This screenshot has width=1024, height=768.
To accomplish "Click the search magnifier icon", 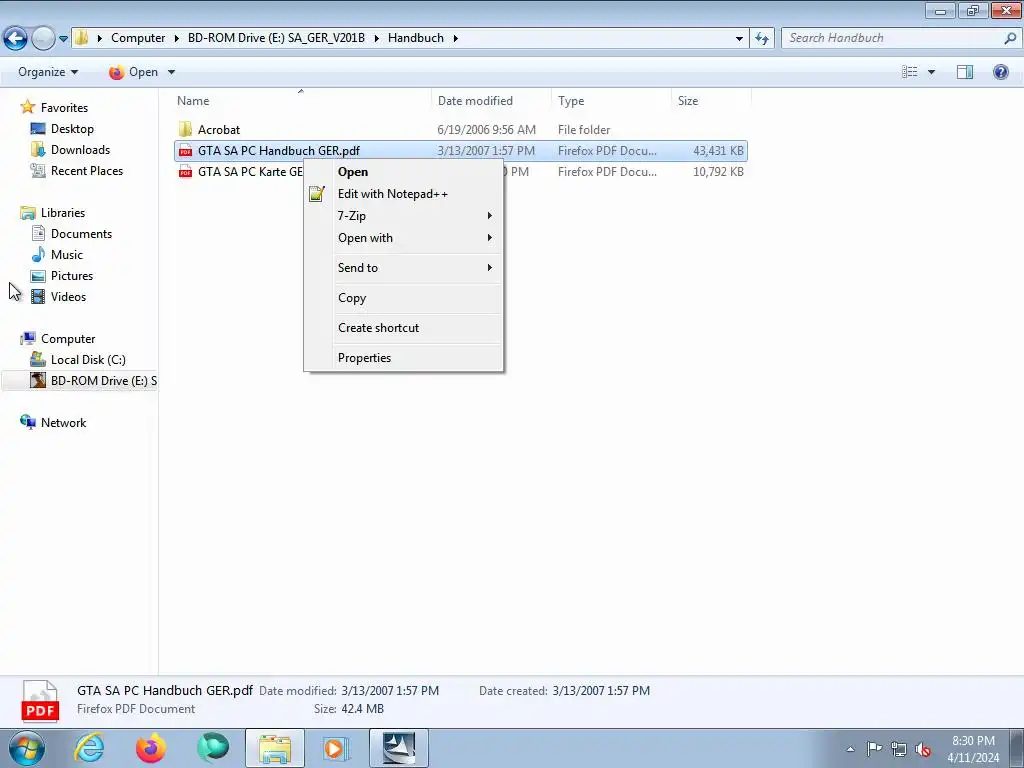I will [x=1010, y=38].
